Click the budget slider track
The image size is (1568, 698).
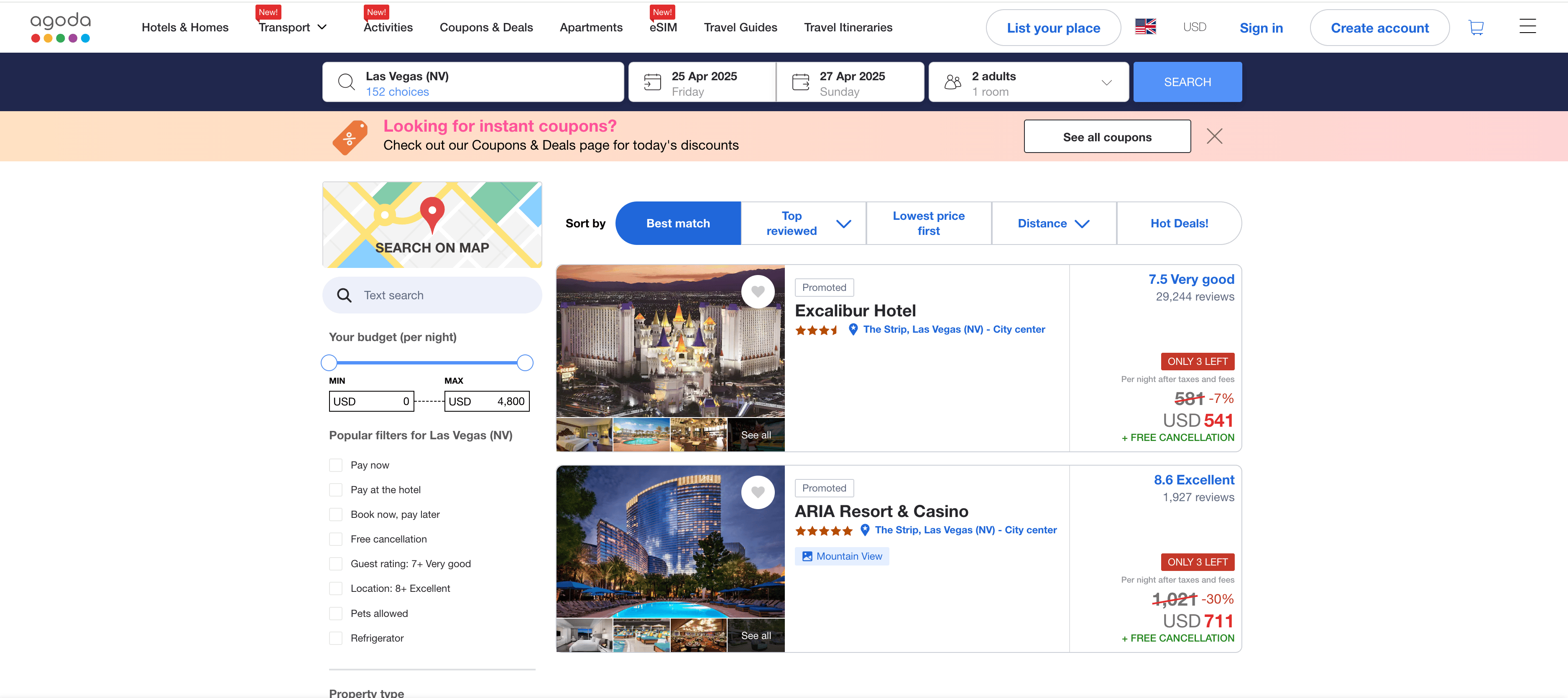pos(426,363)
